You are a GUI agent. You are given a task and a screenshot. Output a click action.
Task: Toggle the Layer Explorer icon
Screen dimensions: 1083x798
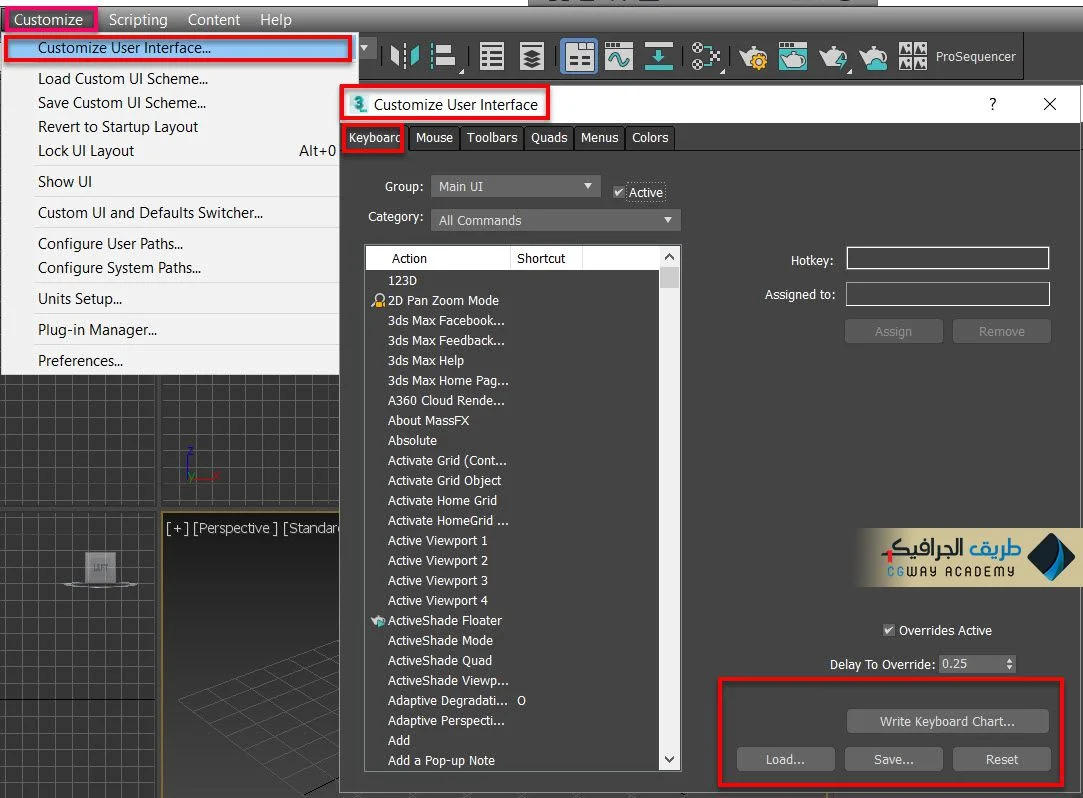532,57
